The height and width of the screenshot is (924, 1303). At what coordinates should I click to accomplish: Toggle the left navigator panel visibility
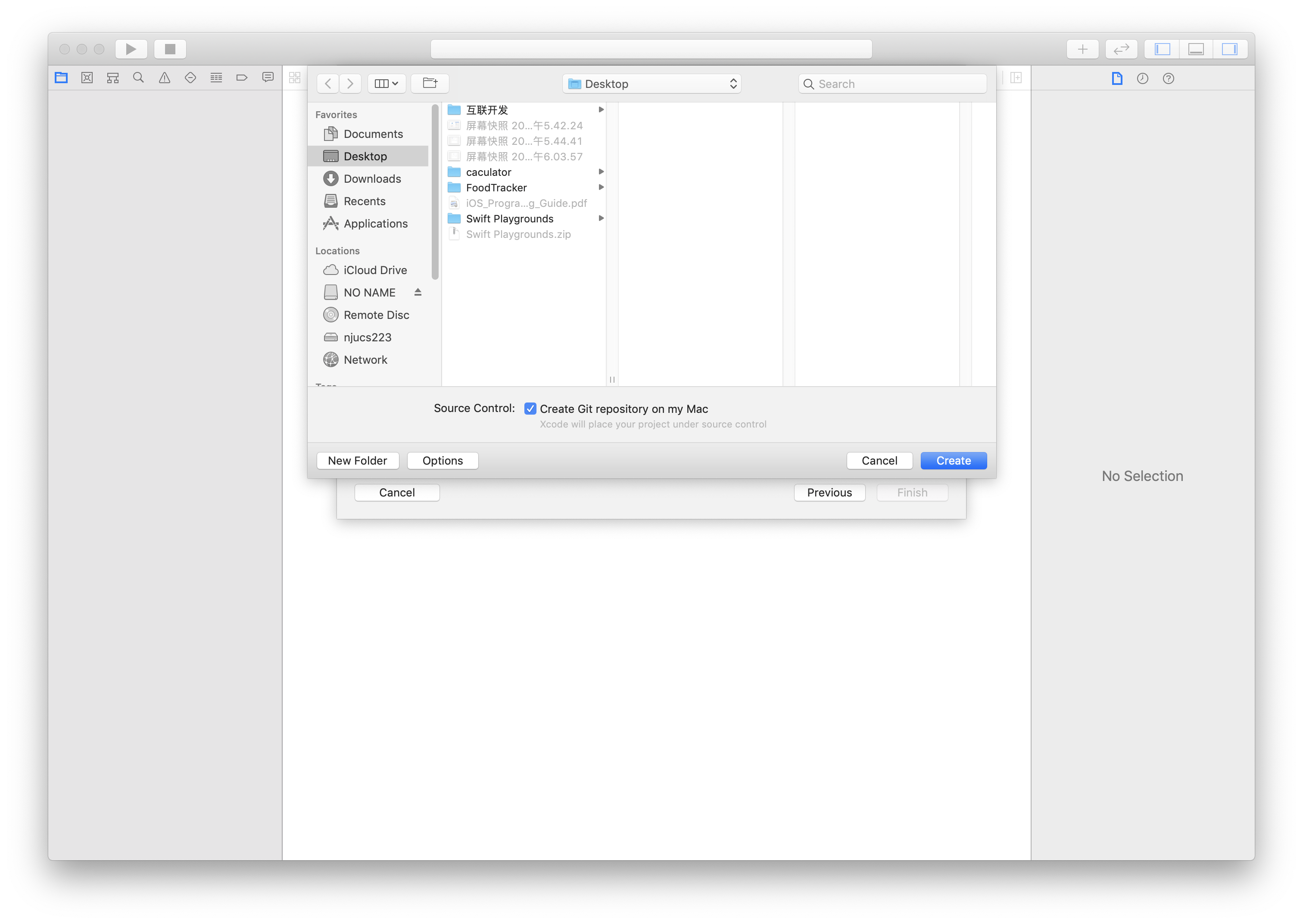[x=1162, y=49]
